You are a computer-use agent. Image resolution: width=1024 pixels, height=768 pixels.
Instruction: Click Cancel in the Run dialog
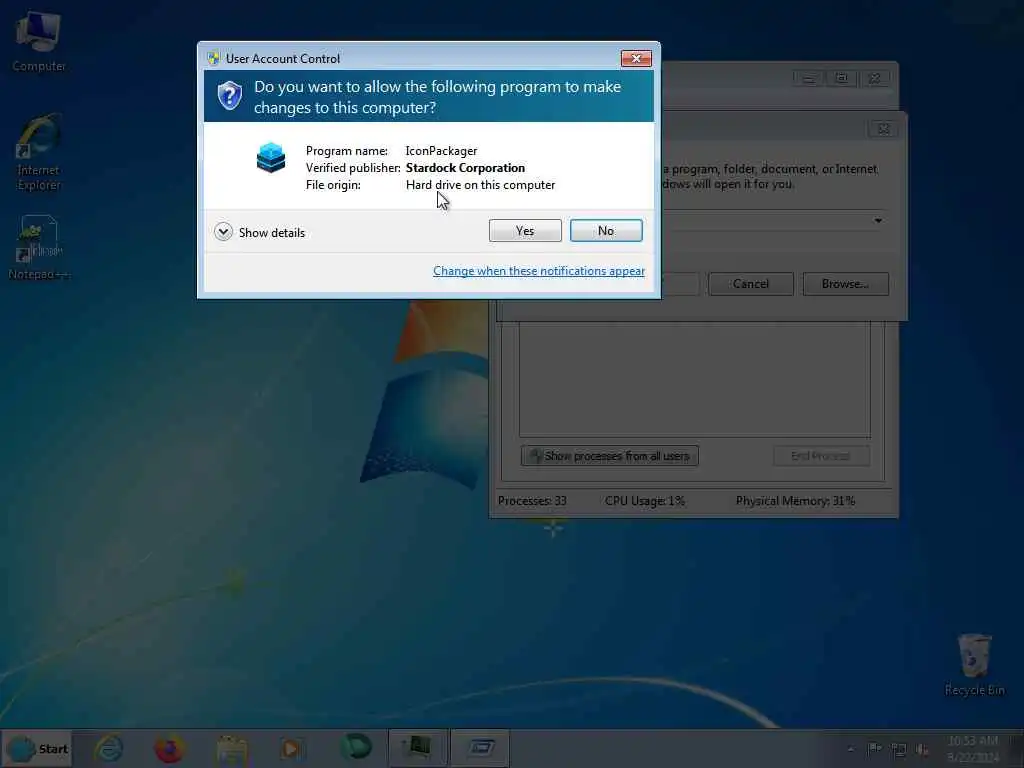[751, 284]
